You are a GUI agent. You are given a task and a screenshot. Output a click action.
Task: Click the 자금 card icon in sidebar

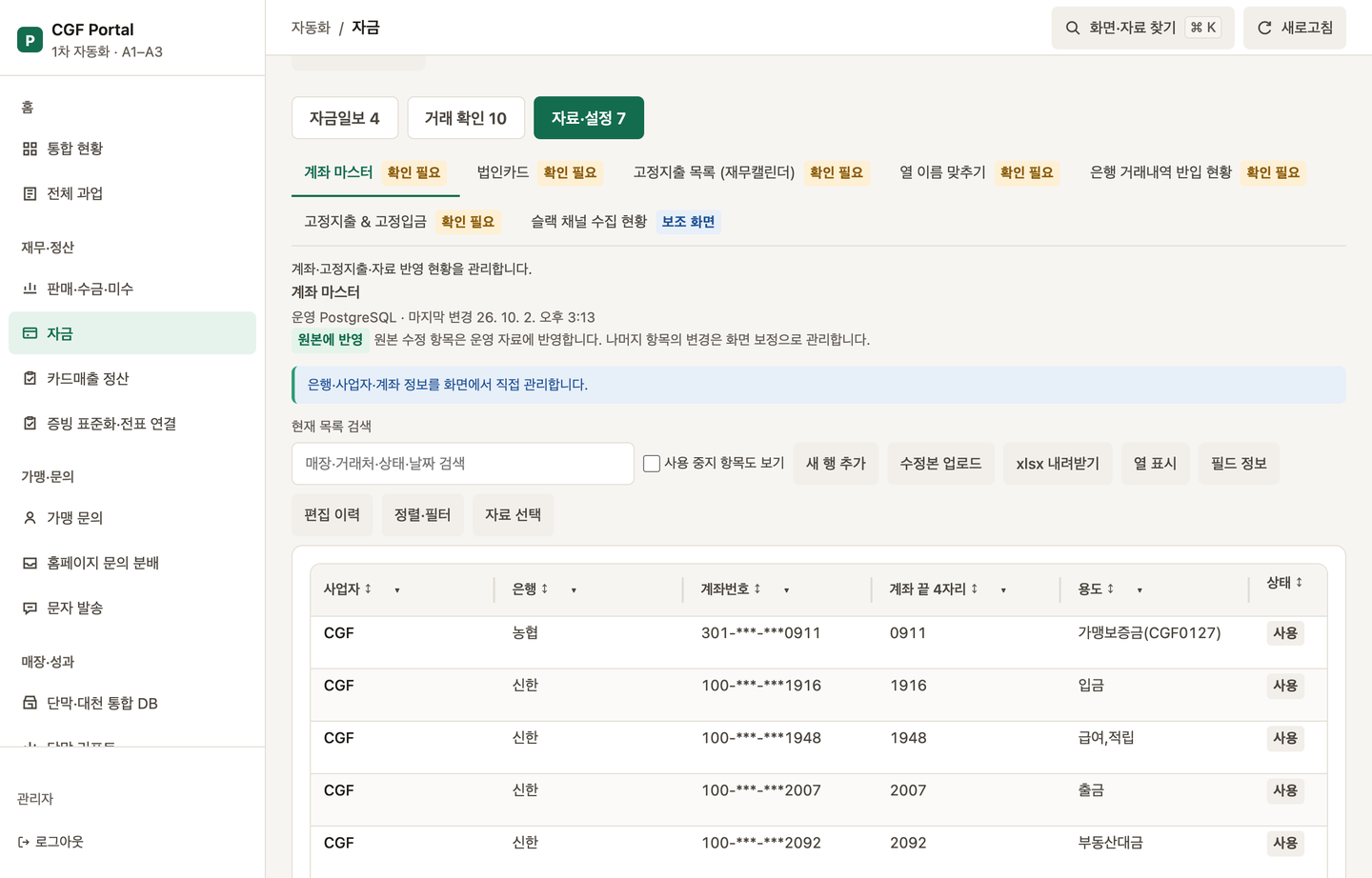[30, 333]
